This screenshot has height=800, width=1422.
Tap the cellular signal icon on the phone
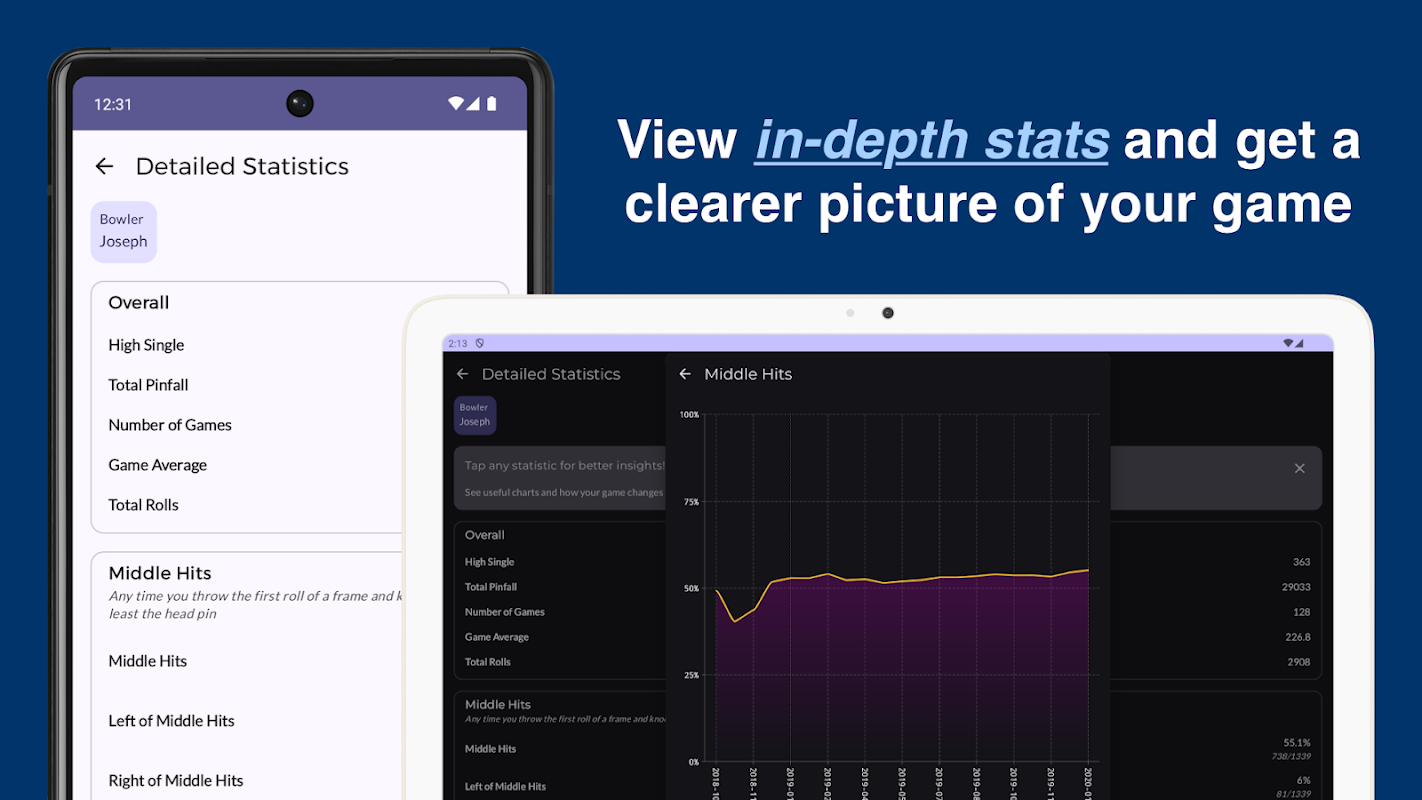click(474, 103)
